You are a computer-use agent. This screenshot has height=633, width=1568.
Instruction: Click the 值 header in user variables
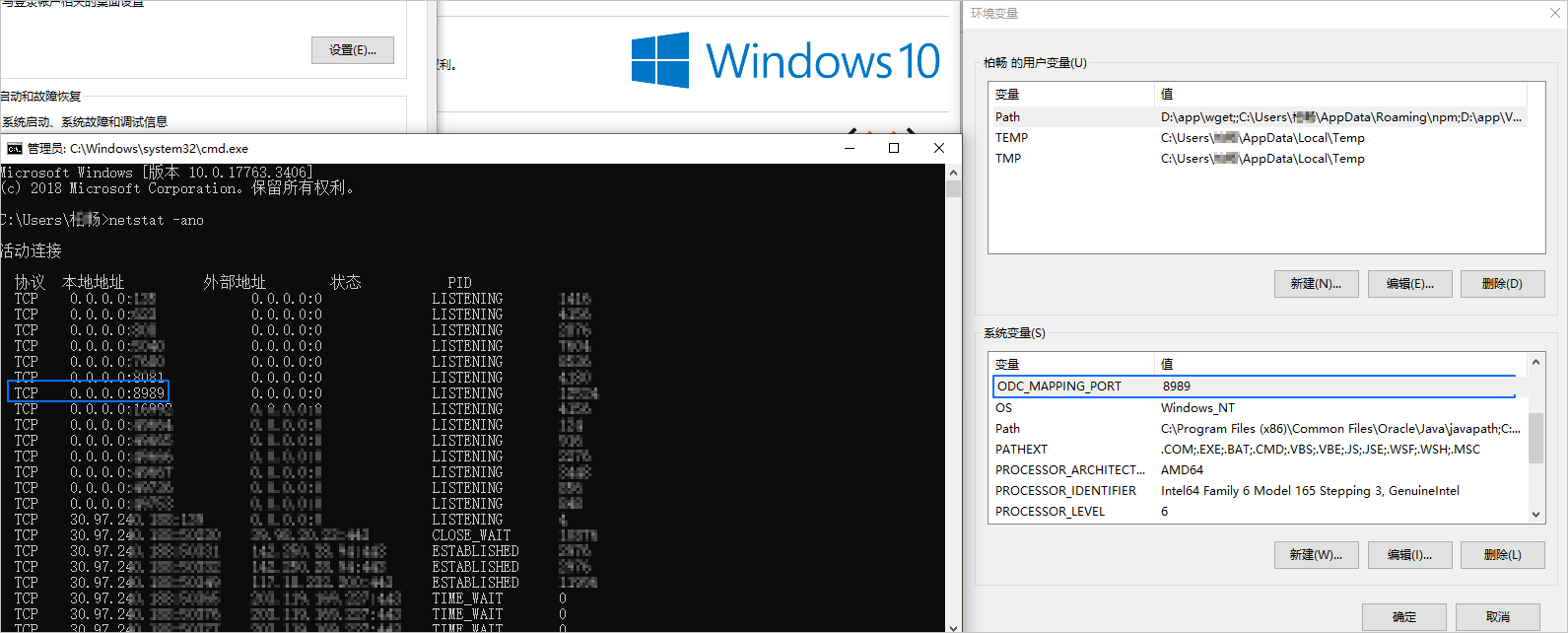coord(1340,95)
